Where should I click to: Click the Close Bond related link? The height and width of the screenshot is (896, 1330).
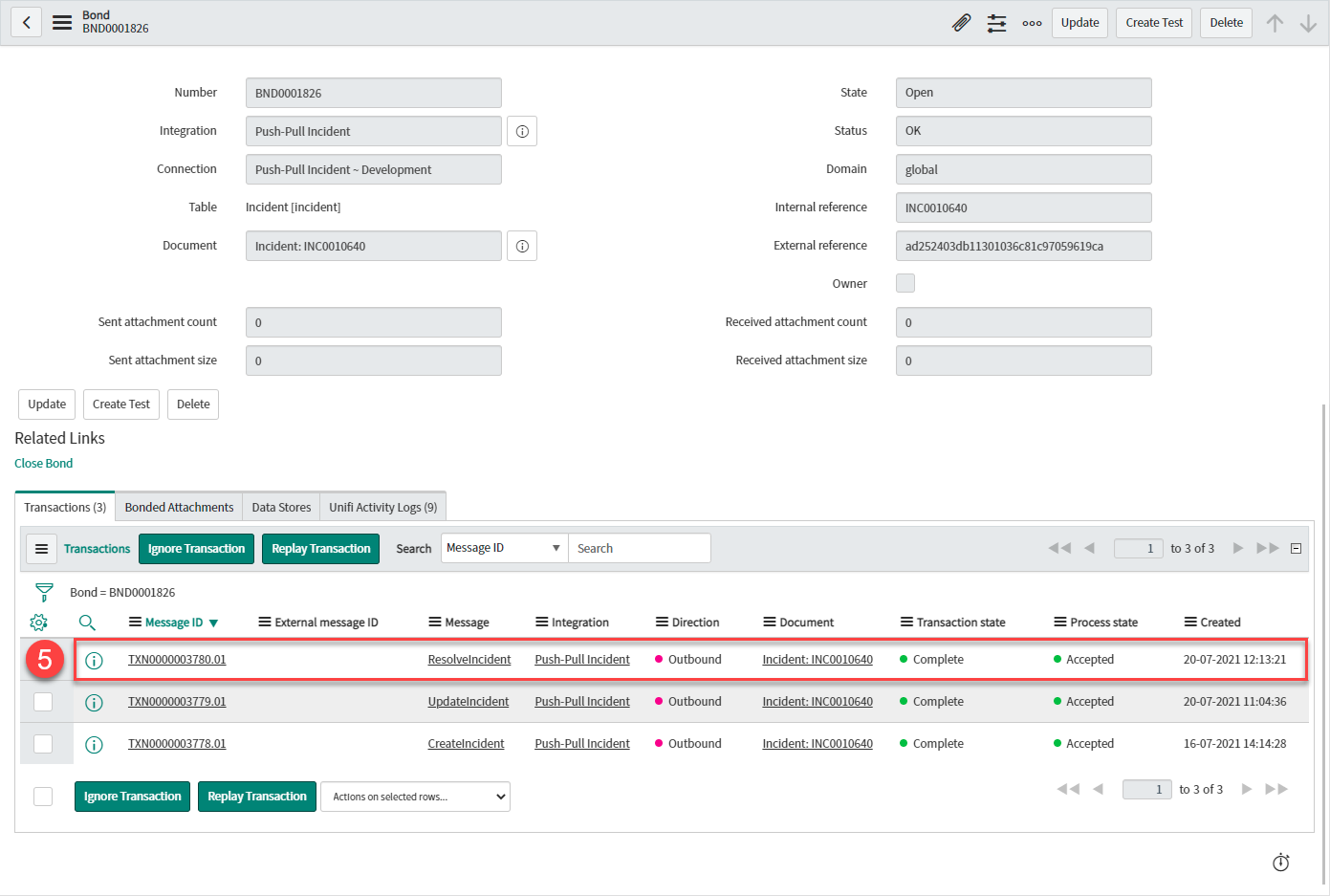(44, 464)
